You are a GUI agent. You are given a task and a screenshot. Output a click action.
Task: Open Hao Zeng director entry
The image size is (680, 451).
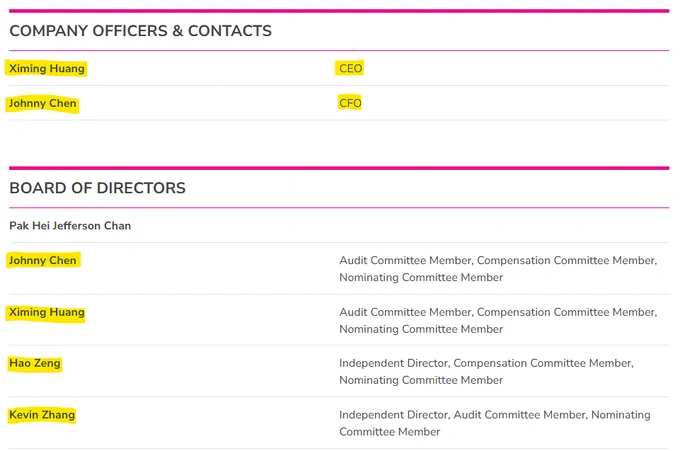click(x=35, y=363)
